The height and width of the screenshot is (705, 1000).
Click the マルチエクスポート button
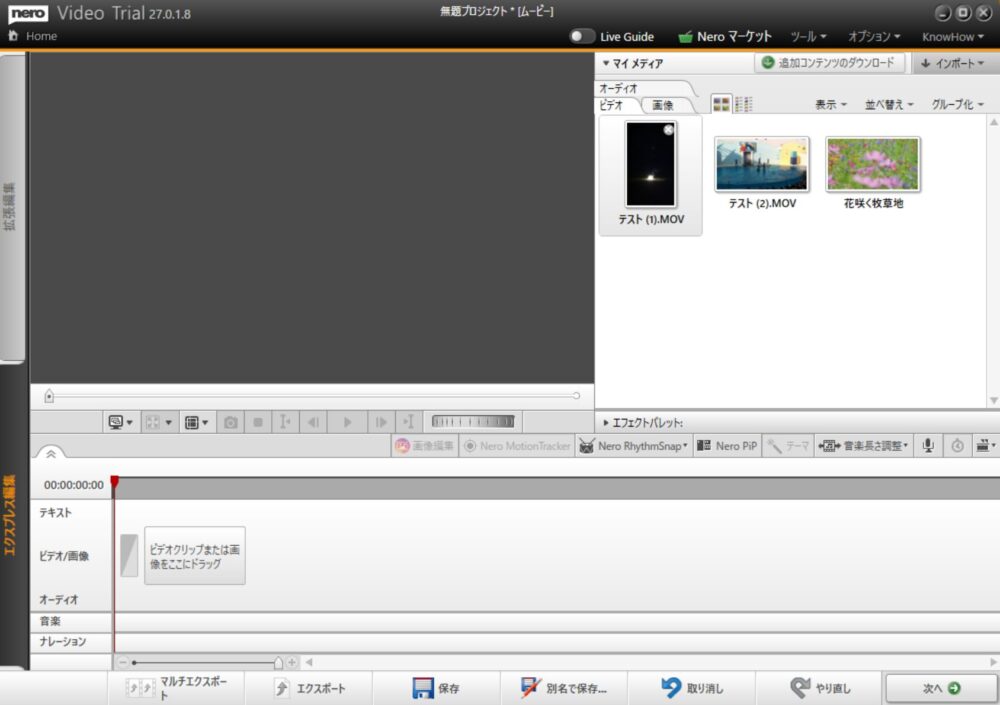coord(177,688)
